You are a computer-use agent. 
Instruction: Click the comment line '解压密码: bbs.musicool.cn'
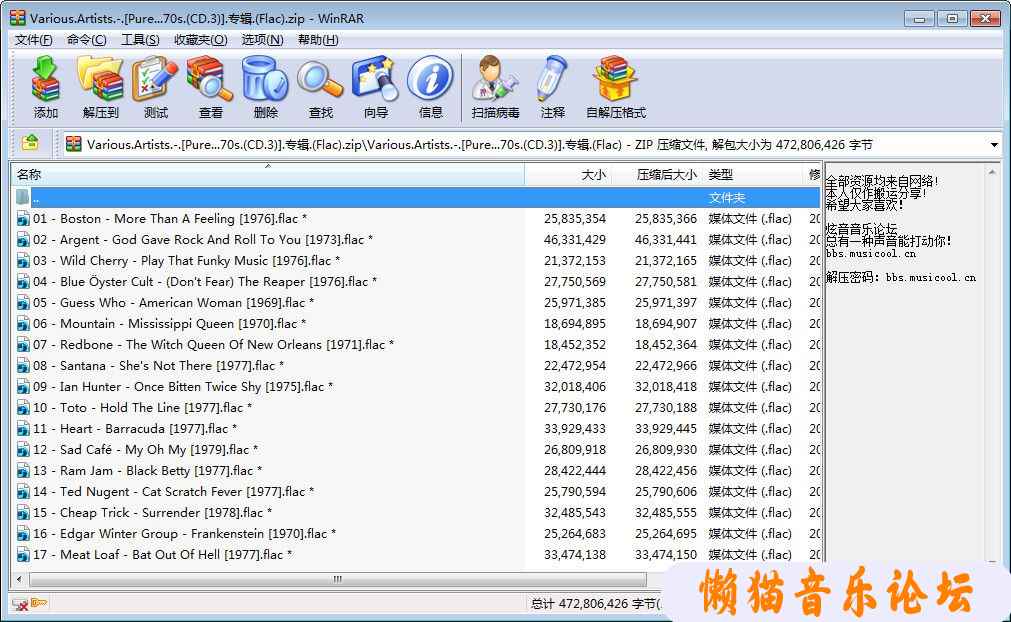coord(900,277)
